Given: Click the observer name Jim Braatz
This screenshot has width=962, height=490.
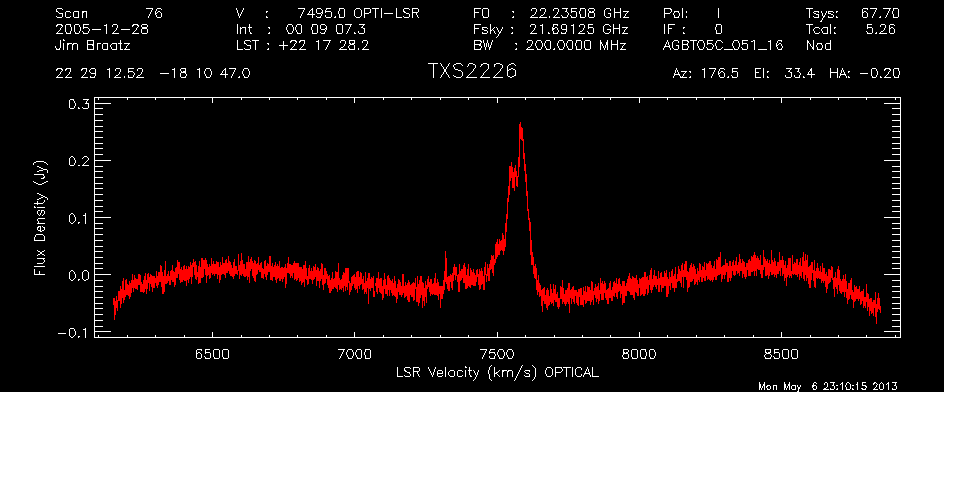Looking at the screenshot, I should 92,45.
